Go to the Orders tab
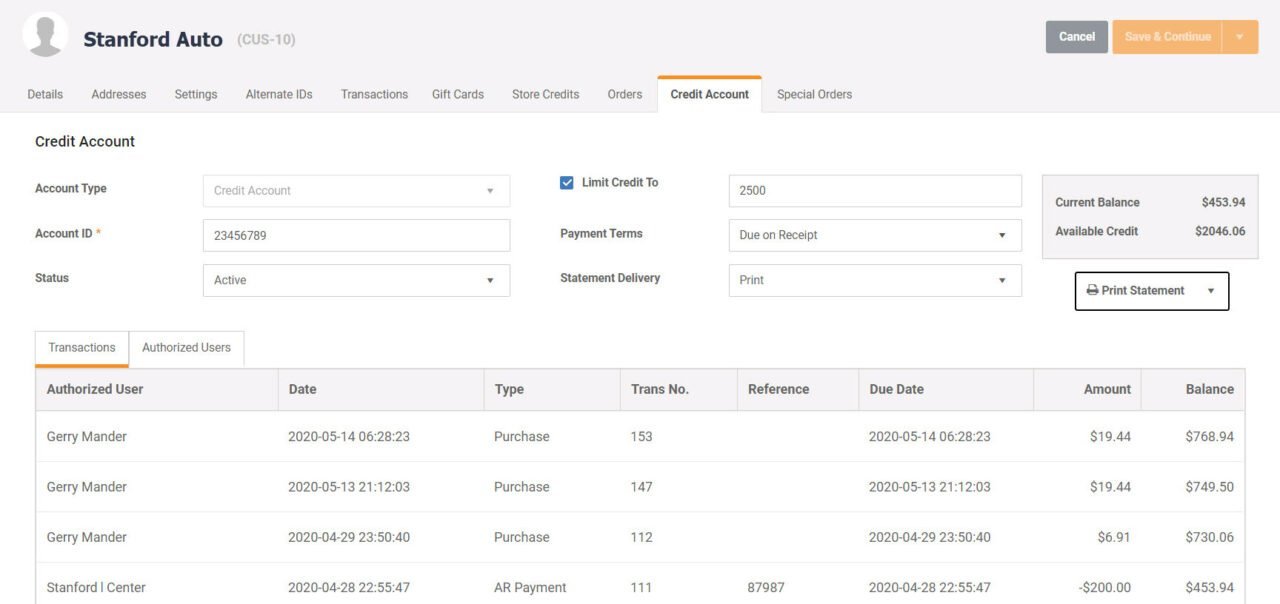This screenshot has width=1280, height=604. [x=625, y=94]
